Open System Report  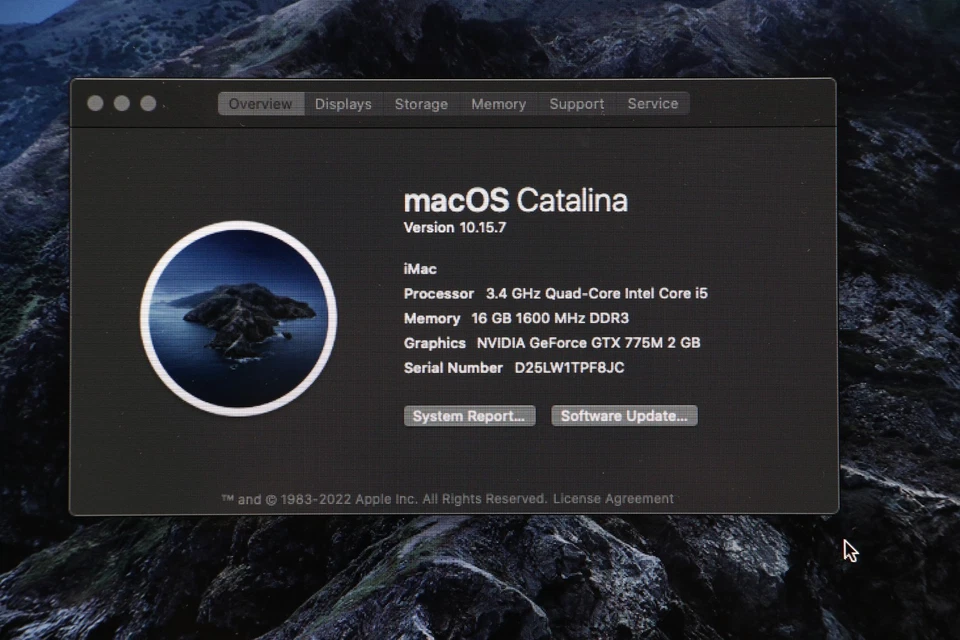pyautogui.click(x=468, y=416)
